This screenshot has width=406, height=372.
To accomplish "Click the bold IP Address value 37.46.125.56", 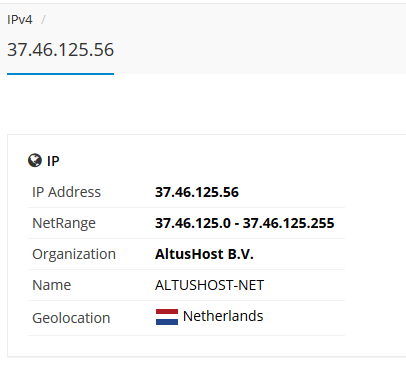I will pos(197,192).
